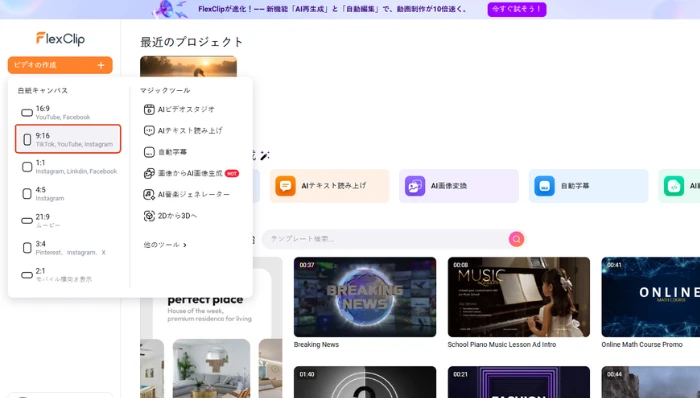Click the blue 自動字幕 card icon
Viewport: 700px width, 400px height.
coord(544,186)
